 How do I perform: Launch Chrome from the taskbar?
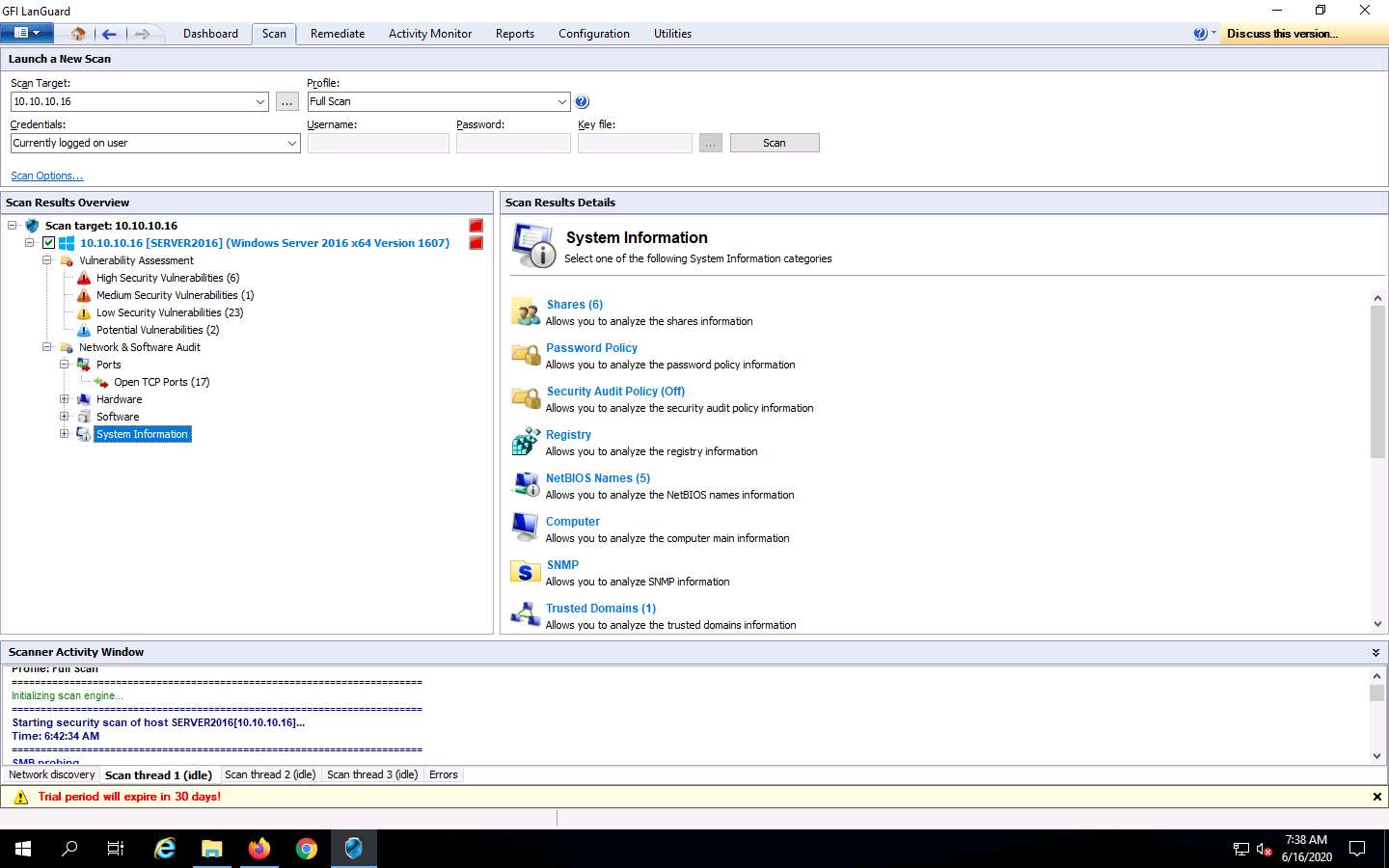pos(307,849)
